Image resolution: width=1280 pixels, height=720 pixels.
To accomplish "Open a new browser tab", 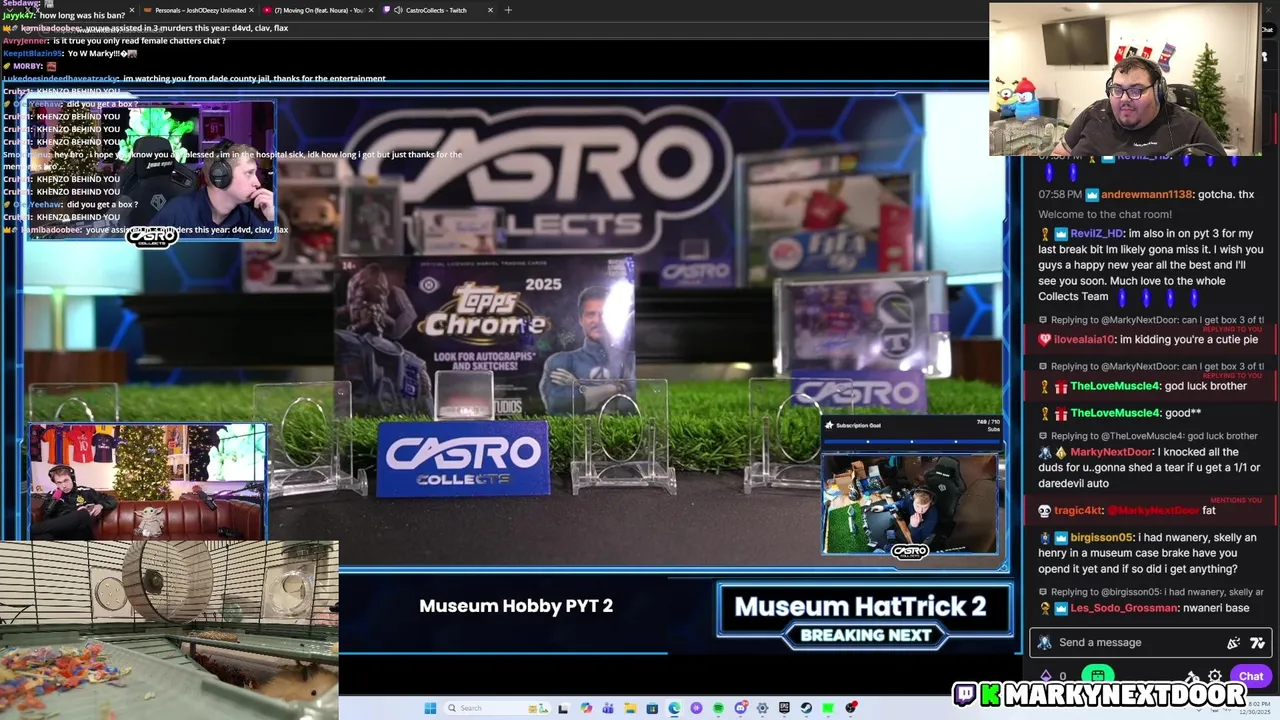I will pos(508,10).
